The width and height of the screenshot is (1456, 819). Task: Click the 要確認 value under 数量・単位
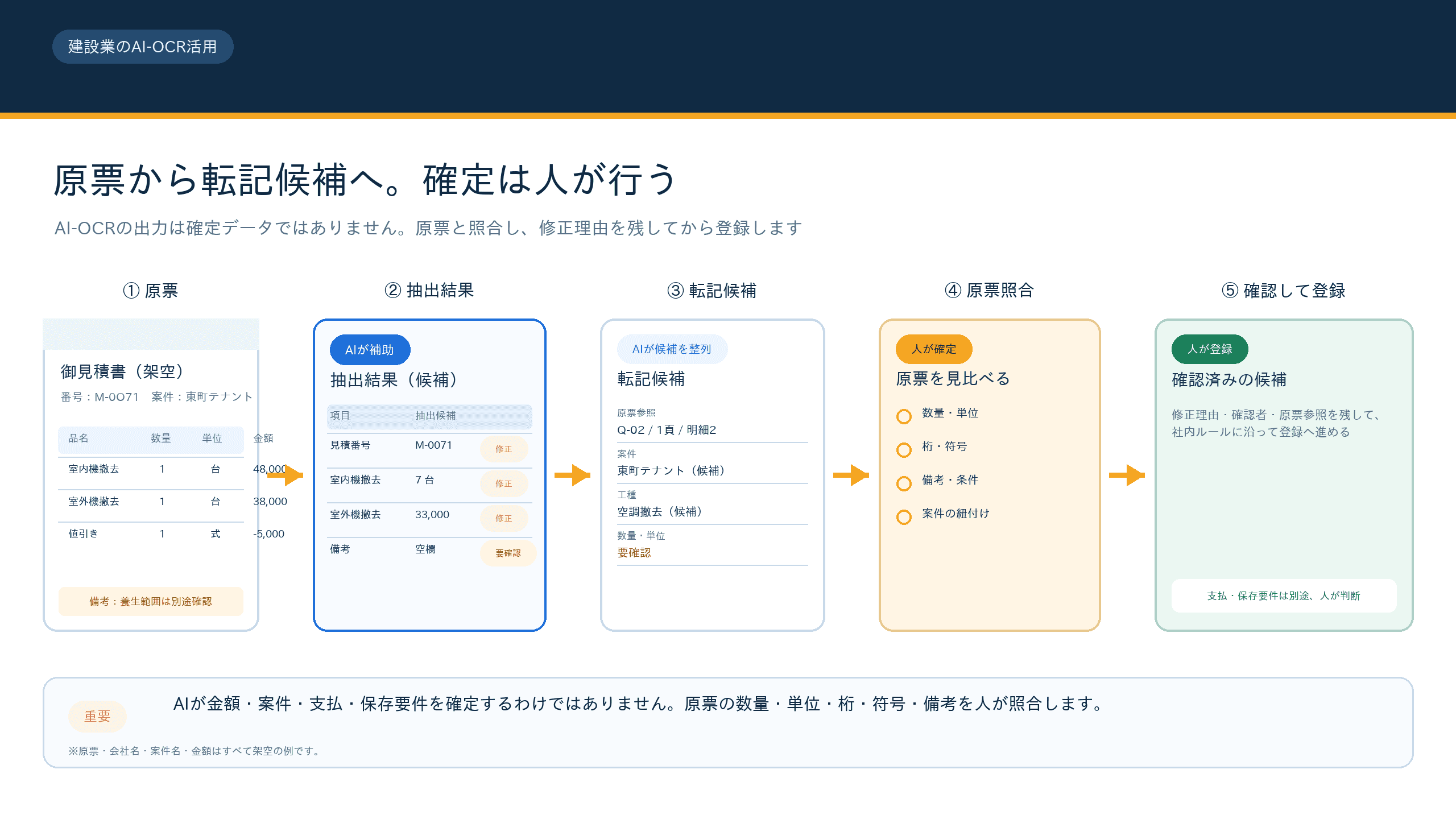click(634, 552)
